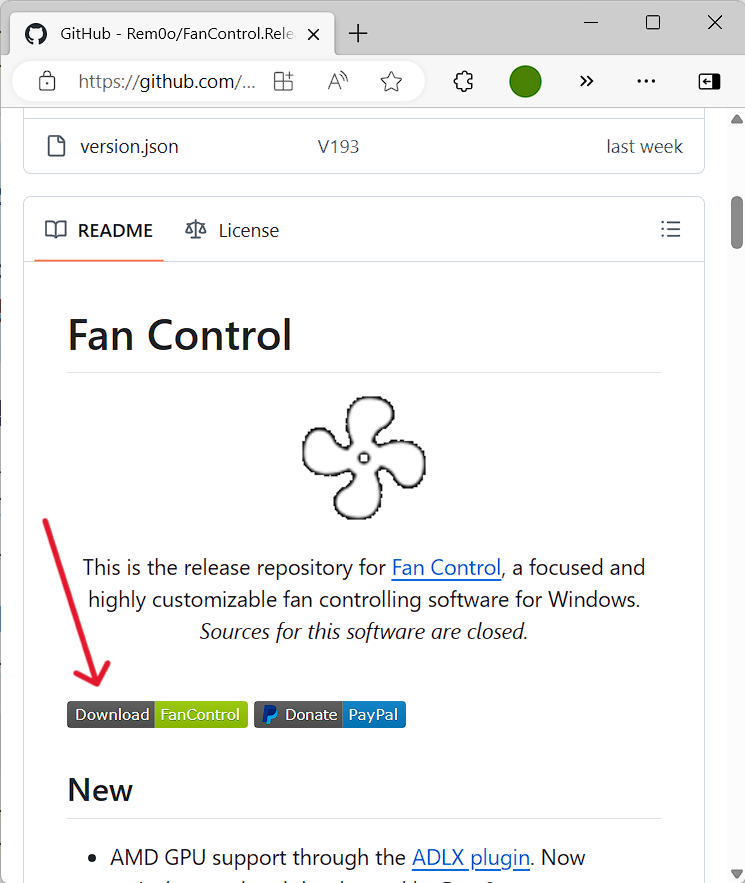
Task: Open the V193 commit message
Action: click(338, 146)
